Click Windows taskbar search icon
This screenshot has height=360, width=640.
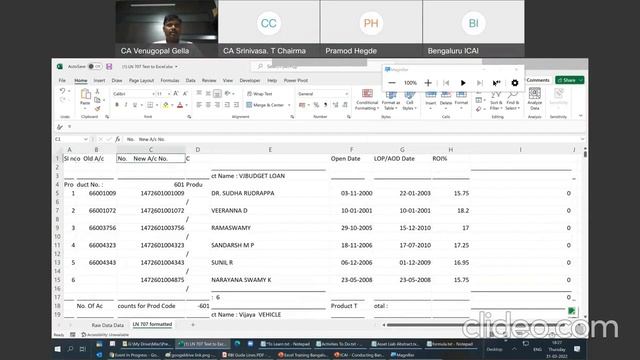(x=70, y=349)
